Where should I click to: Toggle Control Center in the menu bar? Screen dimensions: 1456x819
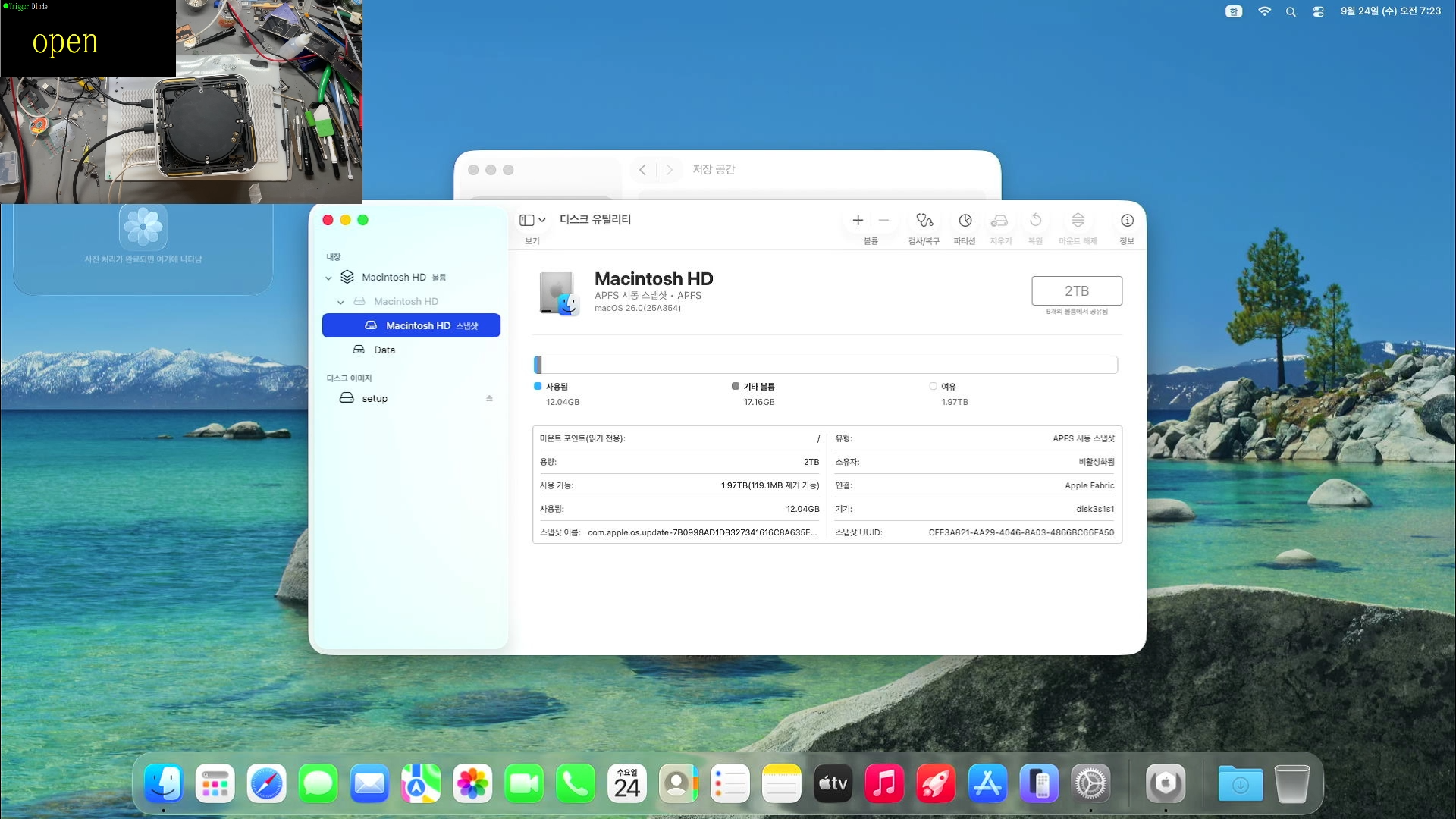(x=1318, y=11)
